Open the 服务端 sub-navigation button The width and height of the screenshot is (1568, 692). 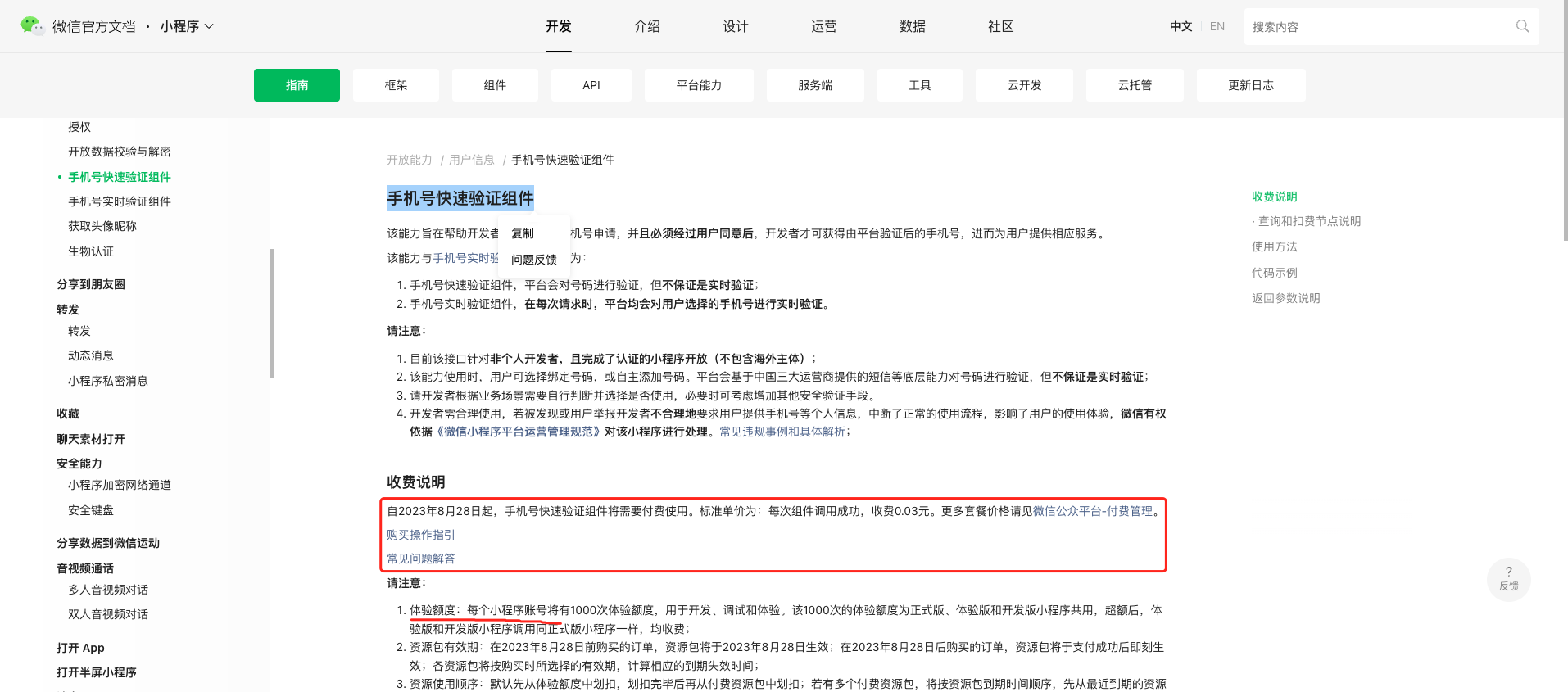tap(815, 85)
